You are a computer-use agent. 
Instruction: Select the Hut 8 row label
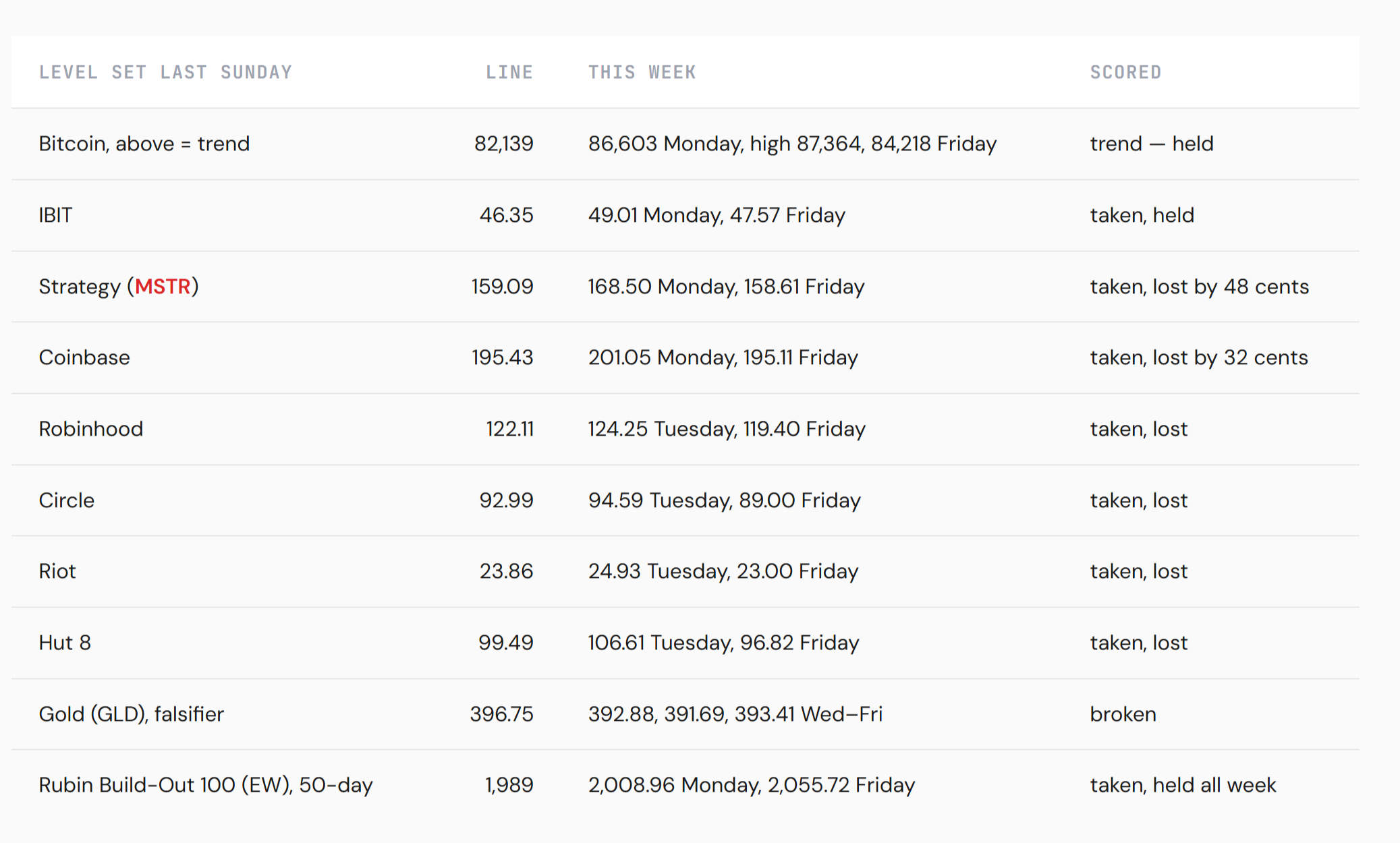click(65, 643)
